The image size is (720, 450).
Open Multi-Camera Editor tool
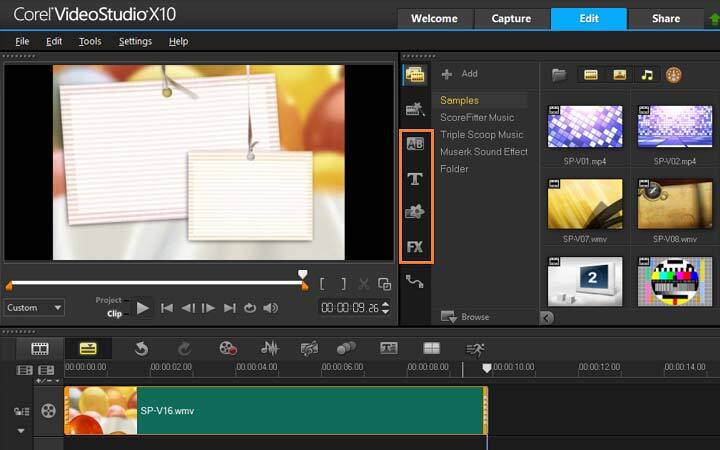coord(431,348)
